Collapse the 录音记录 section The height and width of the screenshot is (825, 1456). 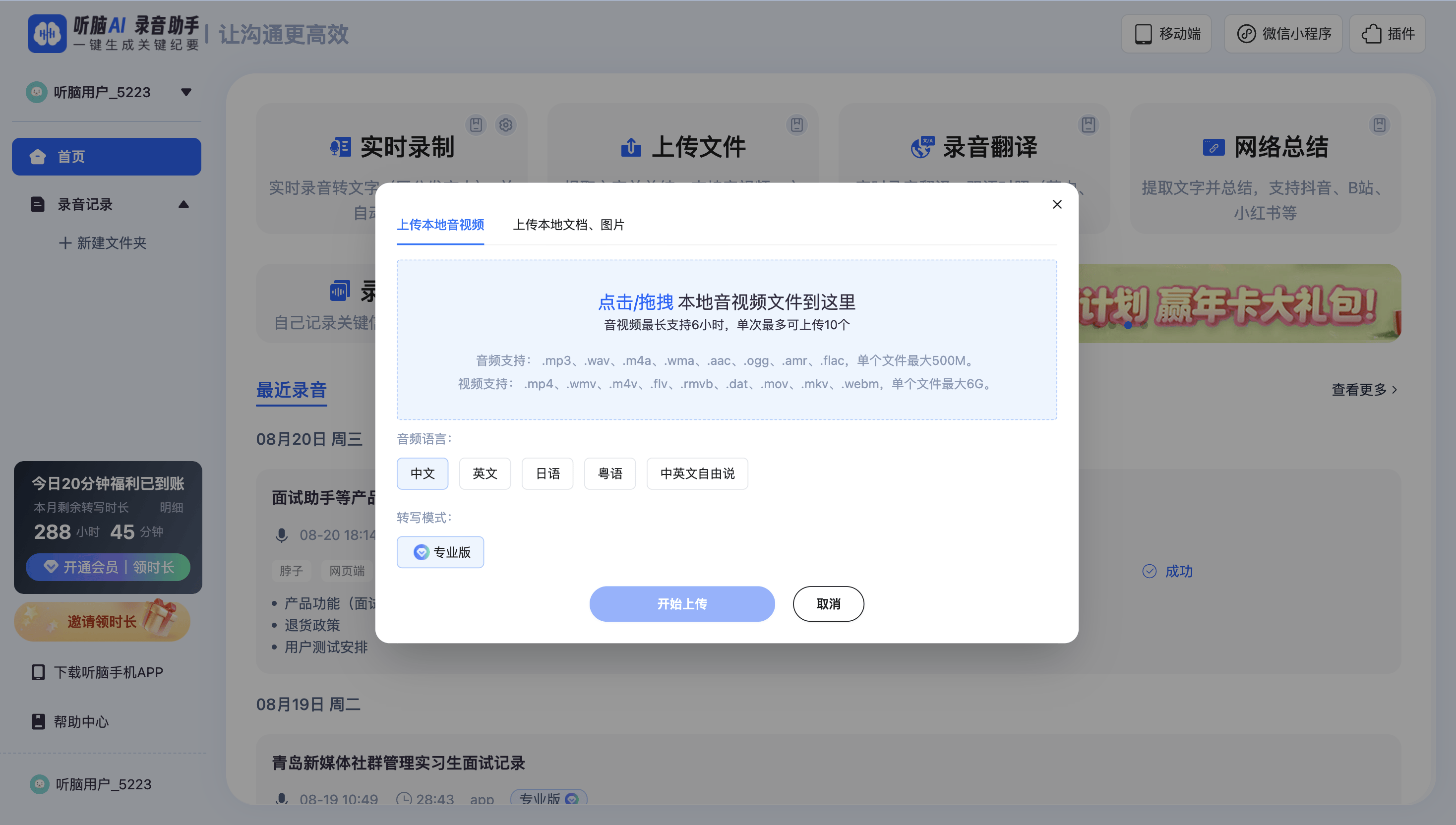(183, 205)
